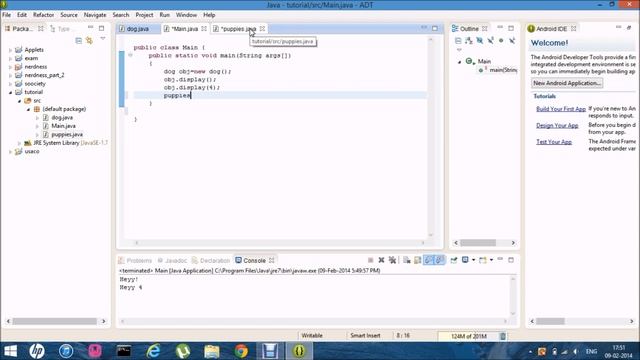Click Display Selected Console icon
This screenshot has width=640, height=360.
click(465, 260)
